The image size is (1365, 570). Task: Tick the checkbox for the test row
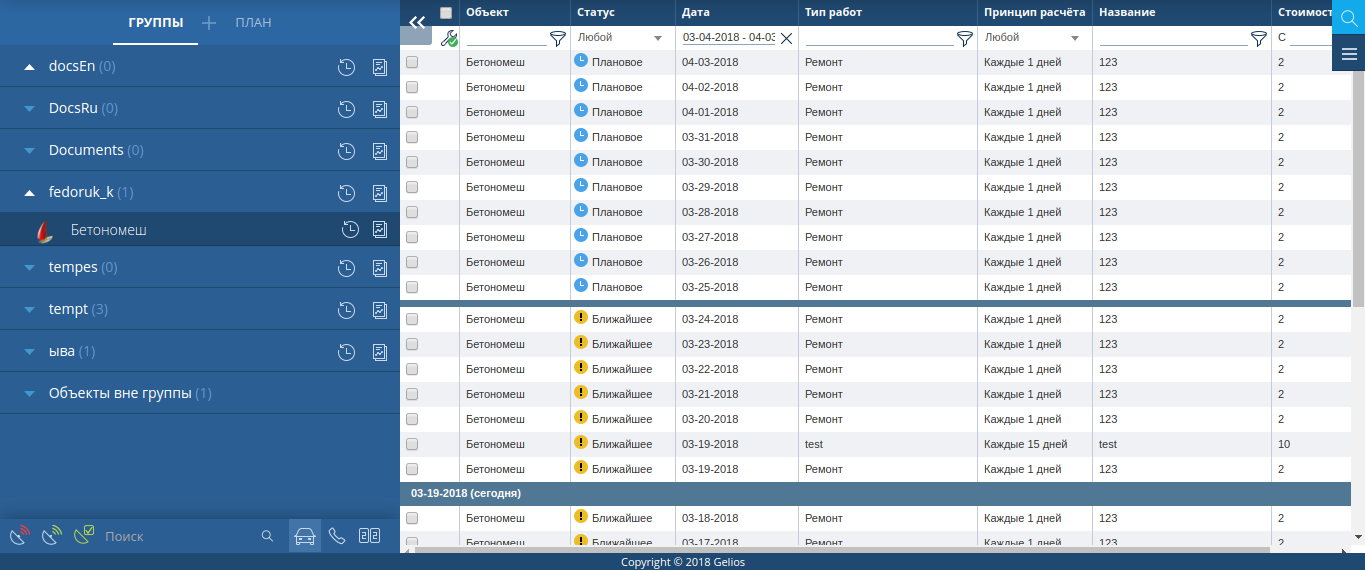click(412, 444)
